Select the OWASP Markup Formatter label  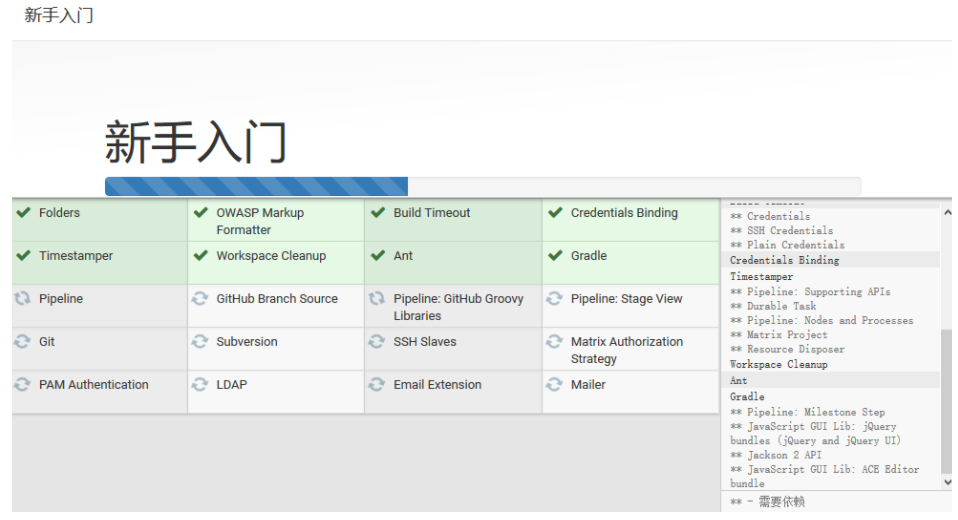tap(260, 221)
